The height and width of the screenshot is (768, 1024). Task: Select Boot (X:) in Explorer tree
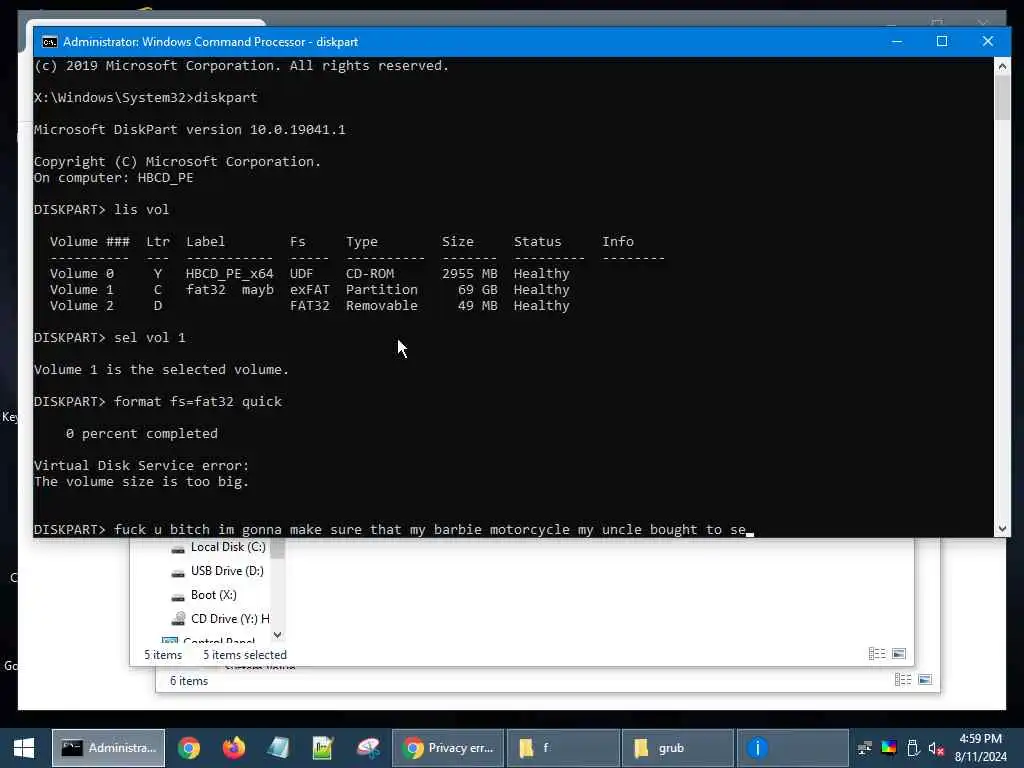[x=214, y=595]
